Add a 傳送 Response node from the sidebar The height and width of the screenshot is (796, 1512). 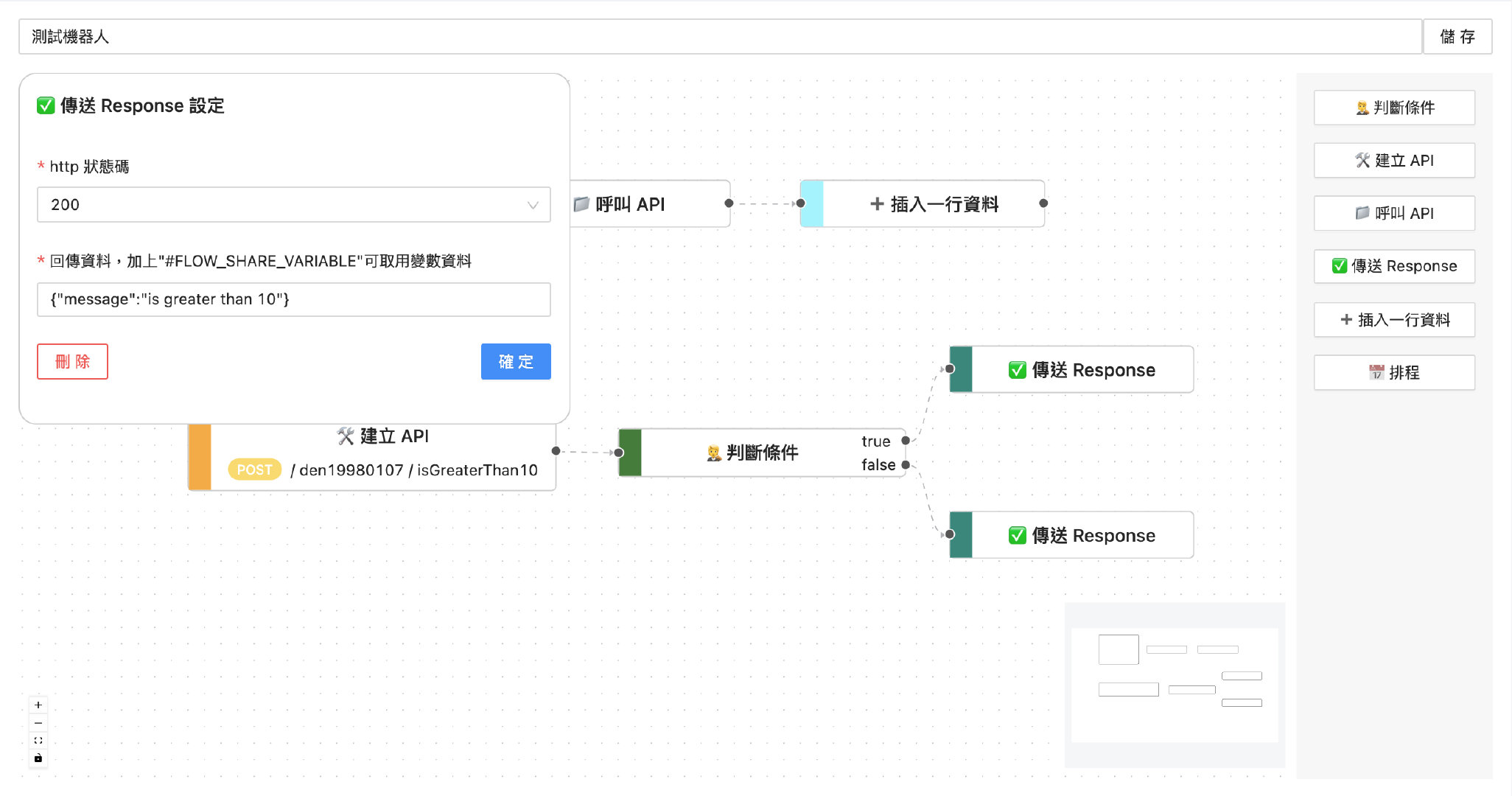tap(1394, 266)
